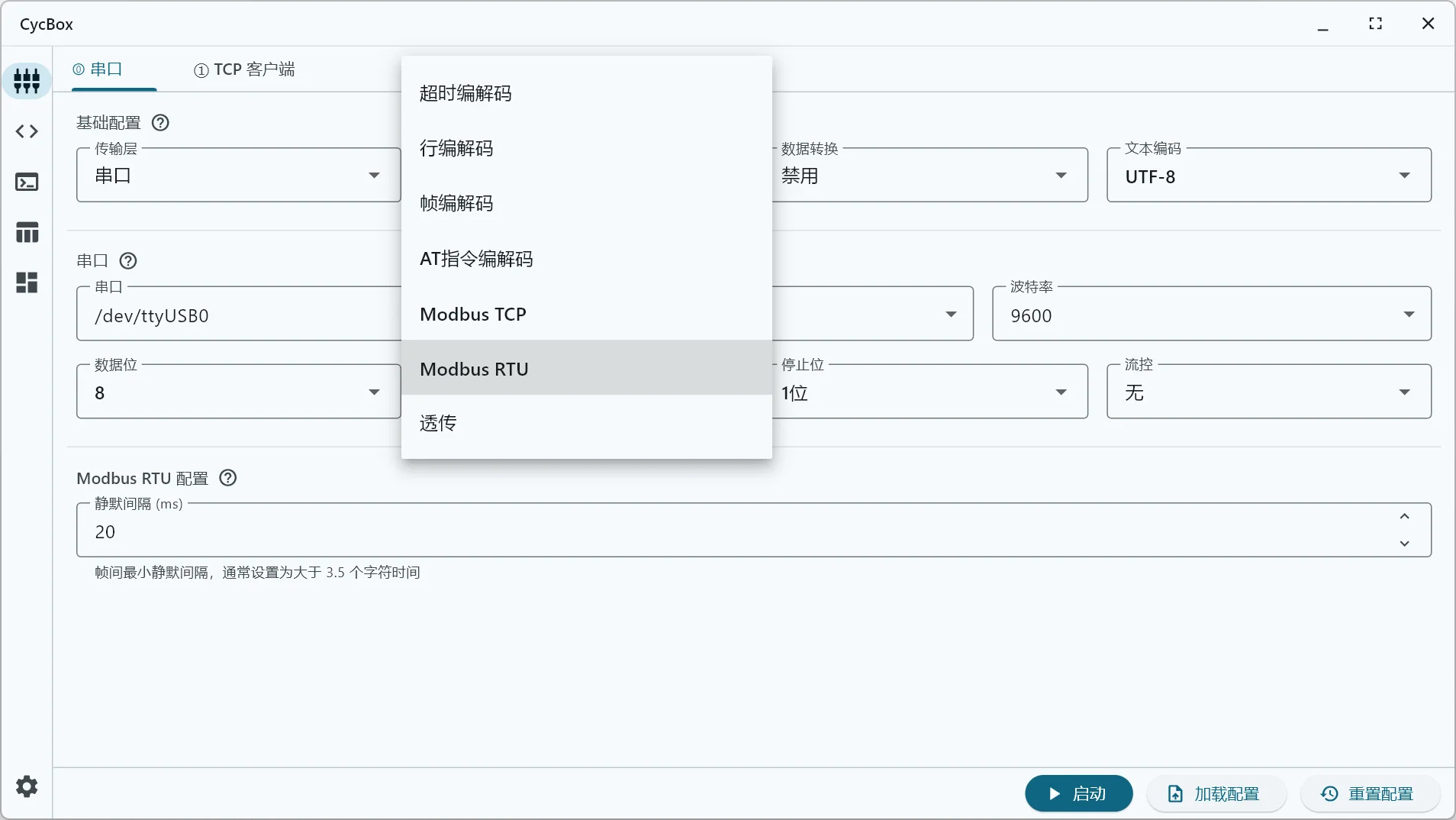Open the 文本编码 UTF-8 dropdown

[x=1268, y=176]
